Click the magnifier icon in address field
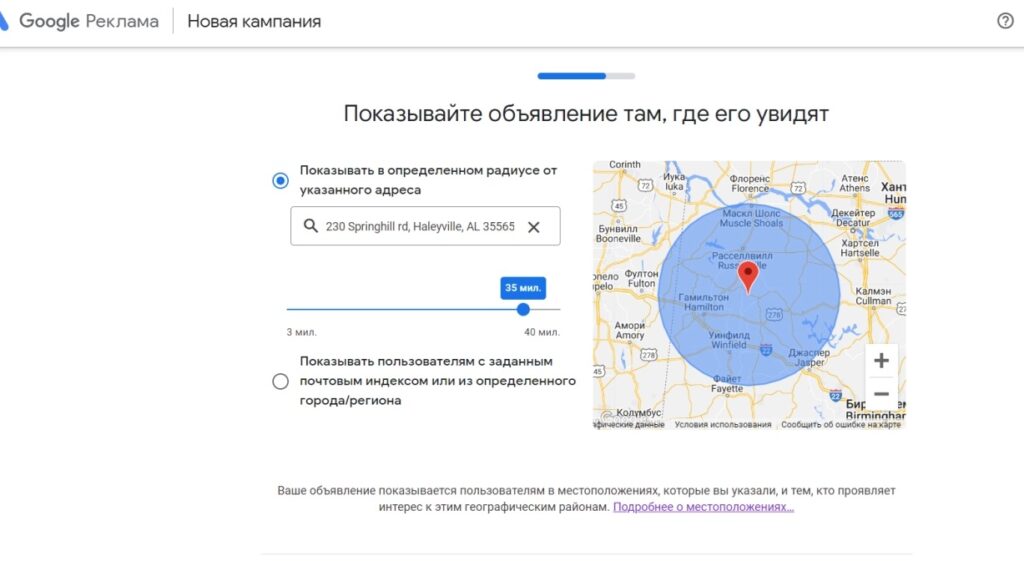 310,227
